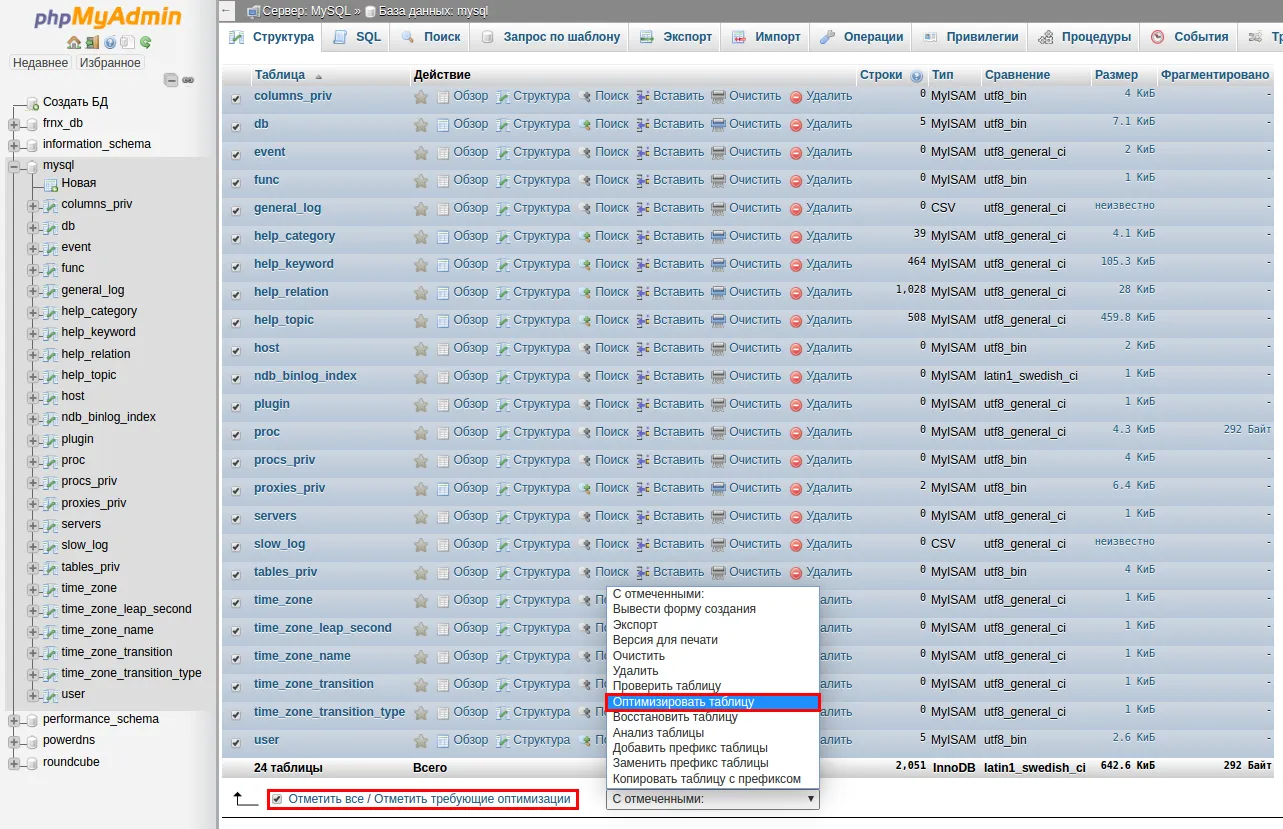Uncheck the help_topic table checkbox
Screen dimensions: 1283x829
pyautogui.click(x=236, y=322)
